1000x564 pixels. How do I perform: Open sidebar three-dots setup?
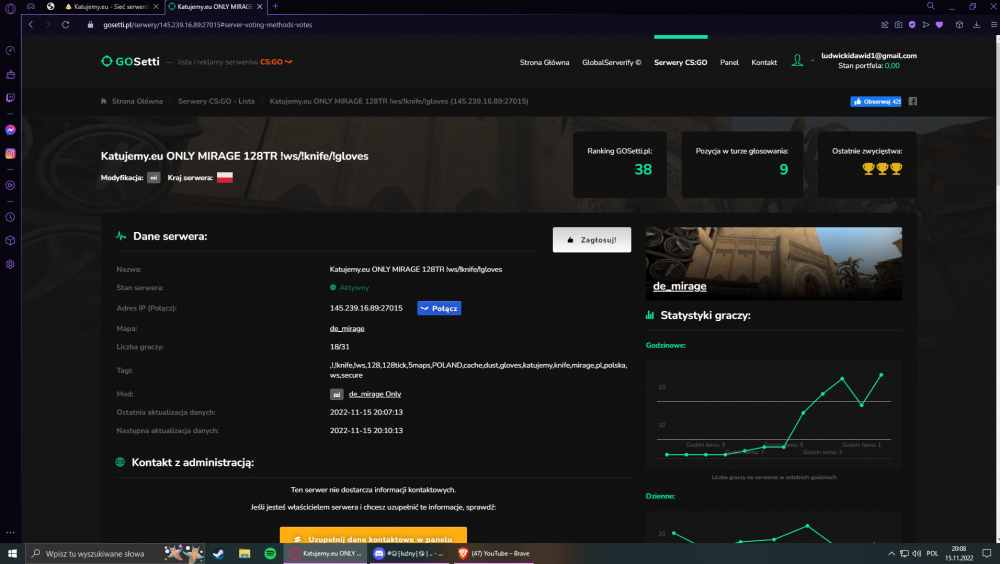(10, 532)
